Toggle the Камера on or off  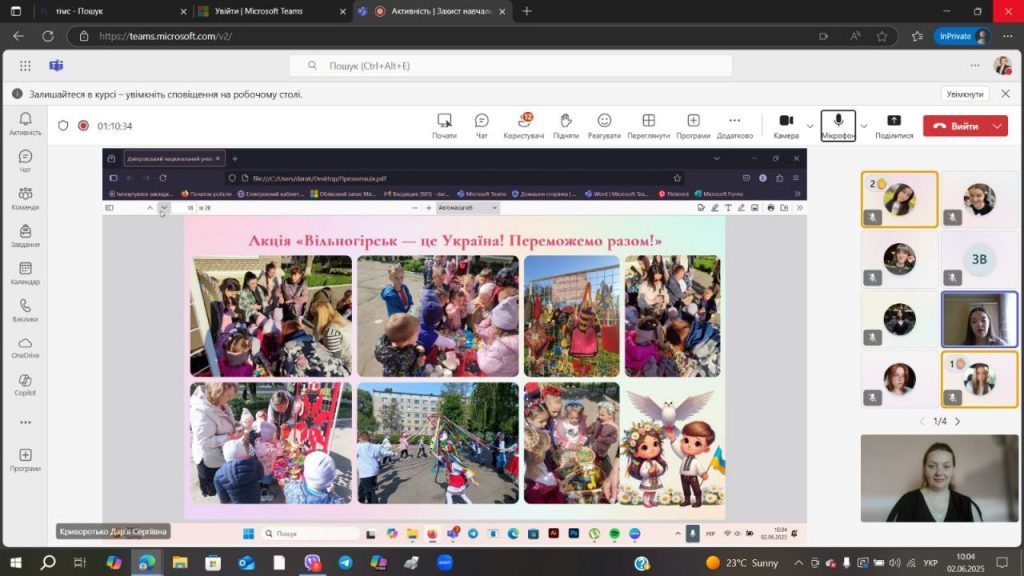pyautogui.click(x=786, y=125)
